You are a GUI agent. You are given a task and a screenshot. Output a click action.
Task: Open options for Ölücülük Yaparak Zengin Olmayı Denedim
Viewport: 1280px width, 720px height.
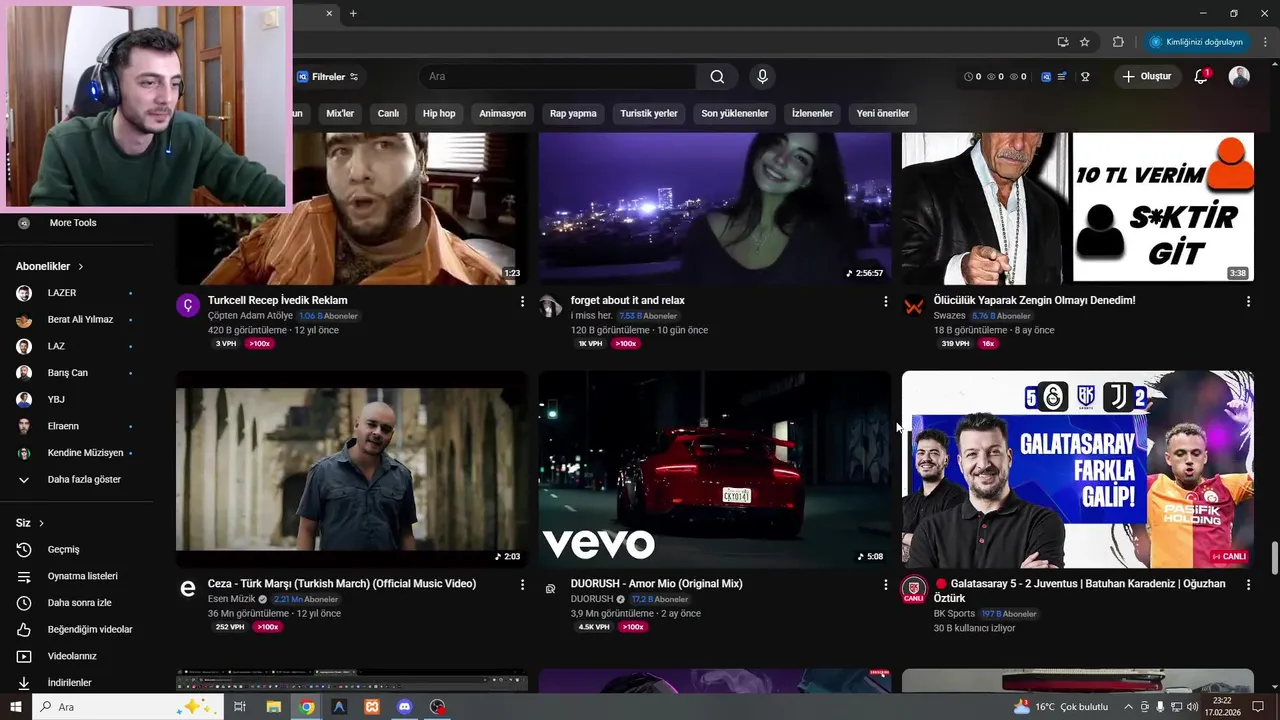(1248, 301)
